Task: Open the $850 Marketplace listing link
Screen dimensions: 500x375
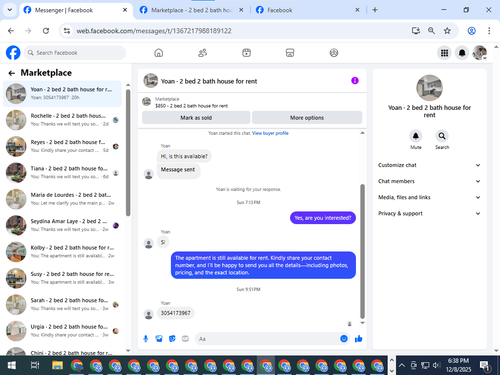Action: [191, 106]
